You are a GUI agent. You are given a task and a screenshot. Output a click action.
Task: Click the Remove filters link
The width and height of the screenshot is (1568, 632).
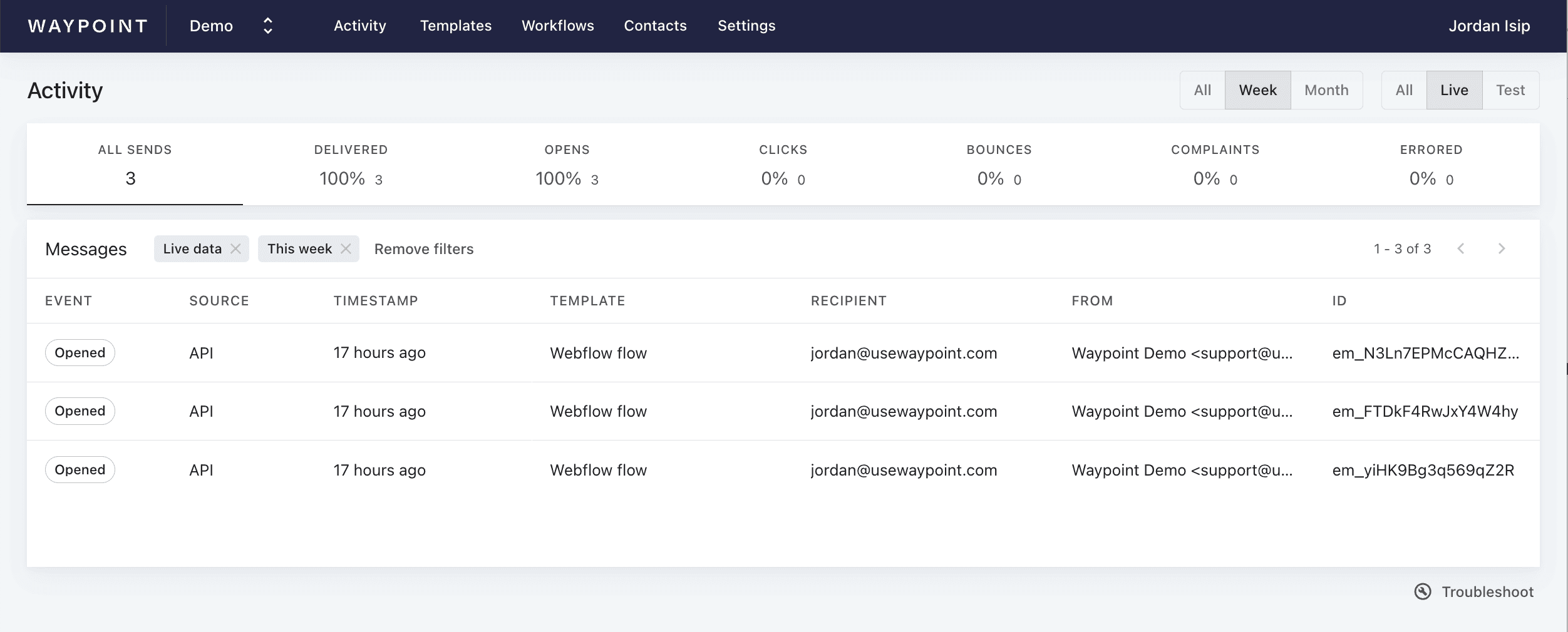424,249
